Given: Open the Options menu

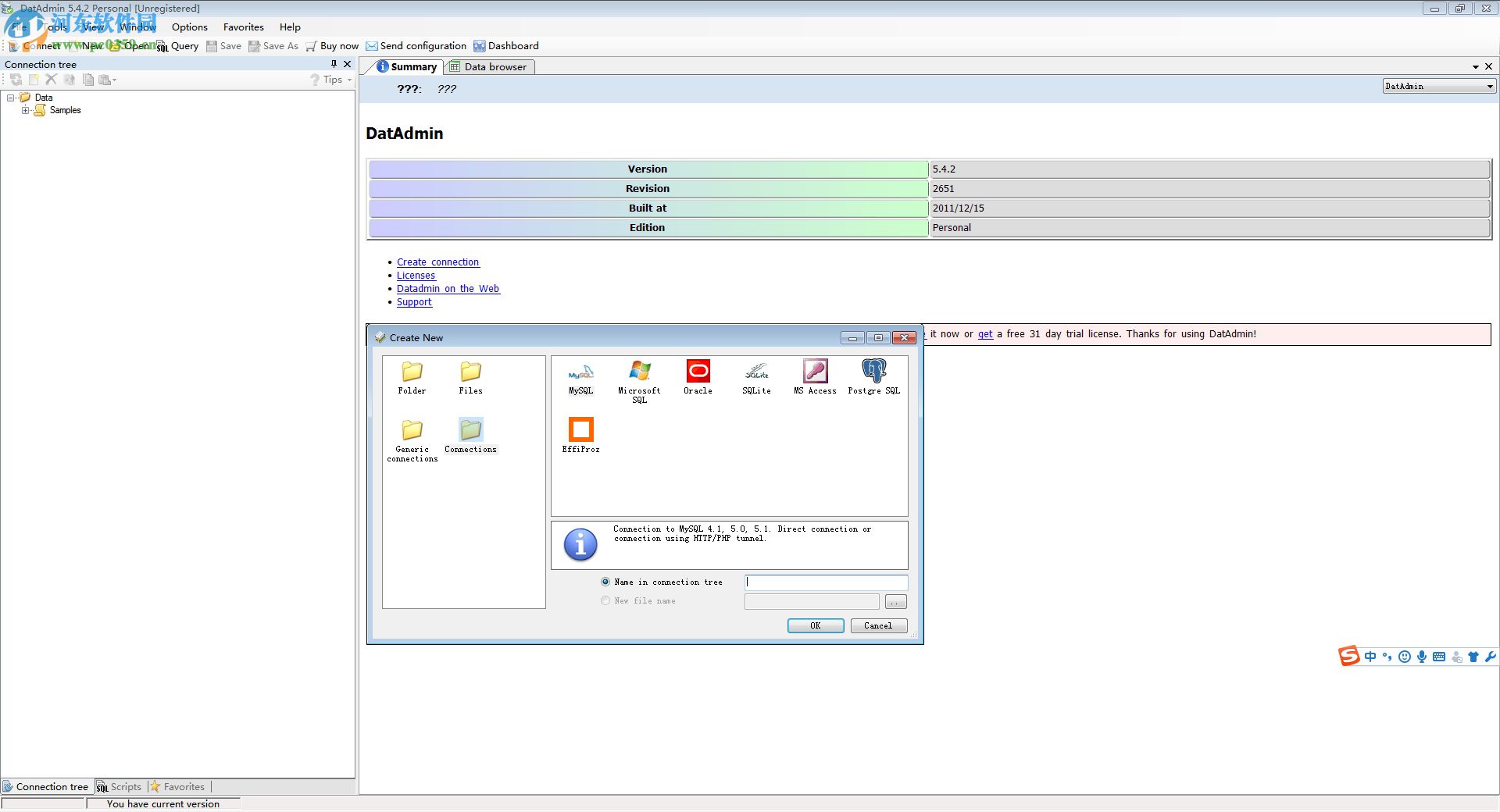Looking at the screenshot, I should click(x=190, y=27).
